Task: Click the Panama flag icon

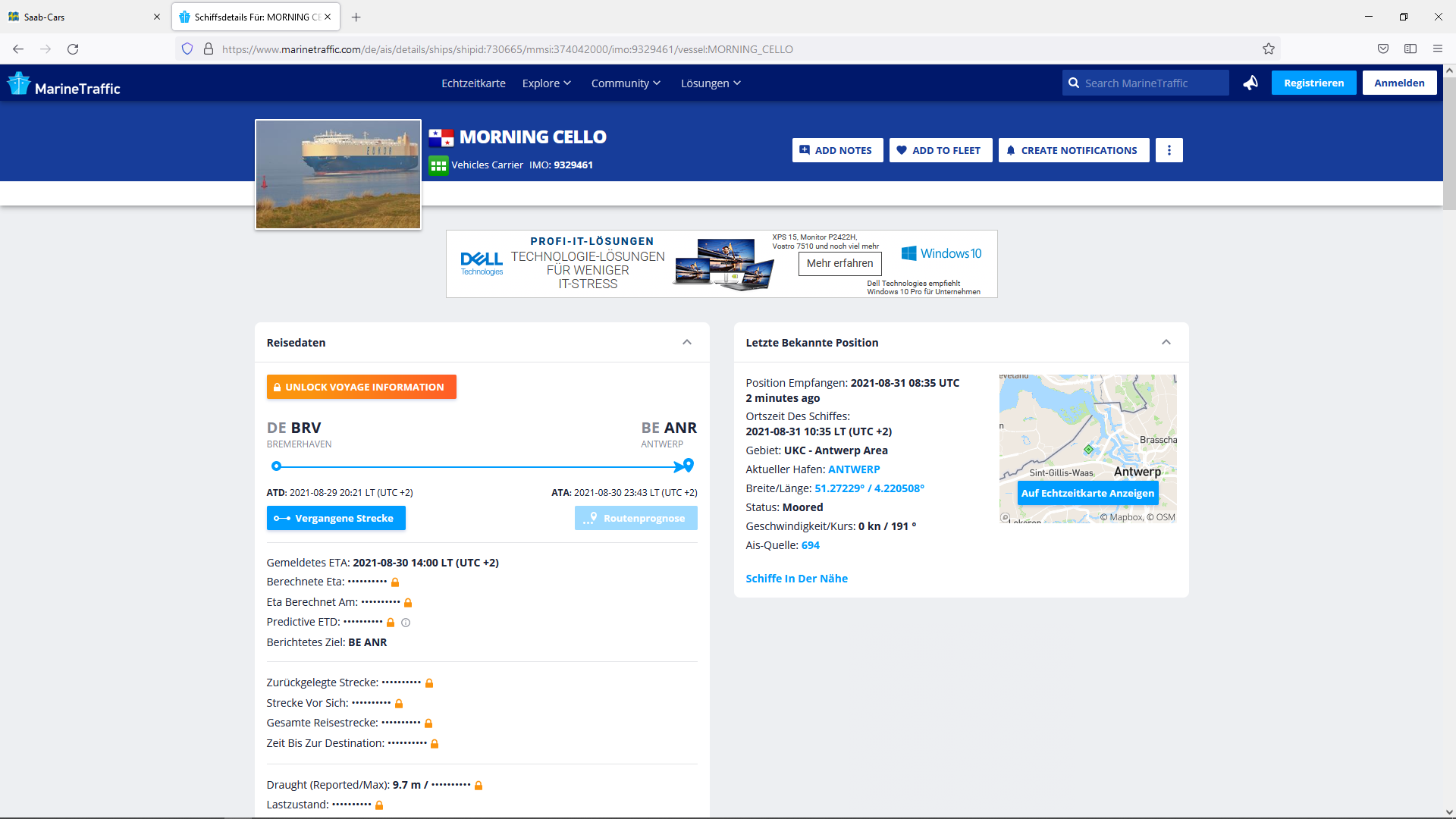Action: pos(441,137)
